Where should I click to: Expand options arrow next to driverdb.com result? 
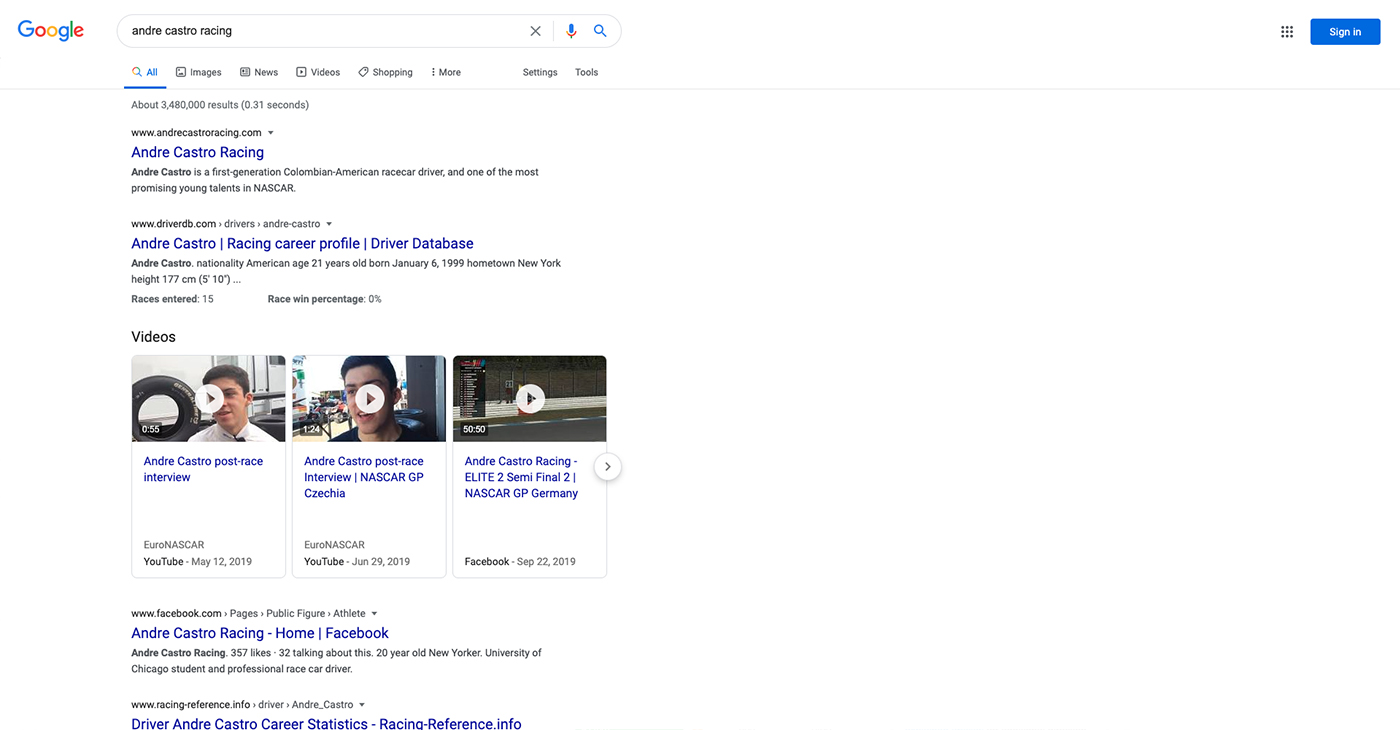pyautogui.click(x=329, y=224)
